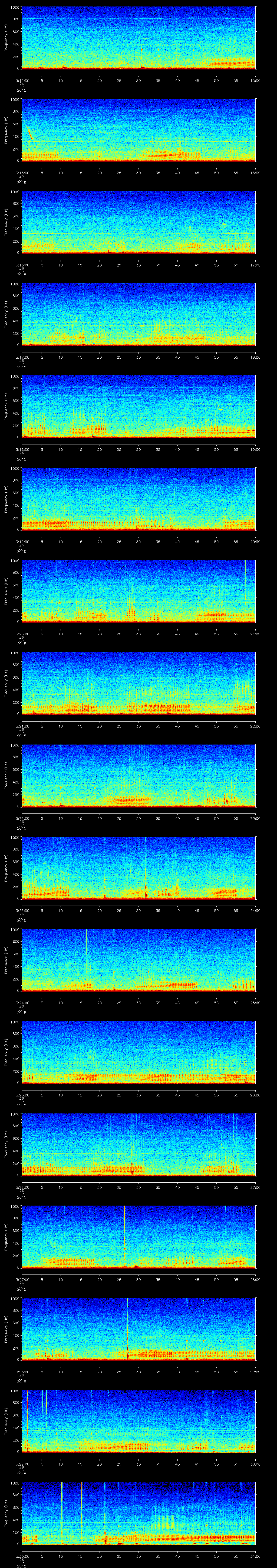
Task: Select the spectrogram panel starting at 3:29:00
Action: [138, 1421]
